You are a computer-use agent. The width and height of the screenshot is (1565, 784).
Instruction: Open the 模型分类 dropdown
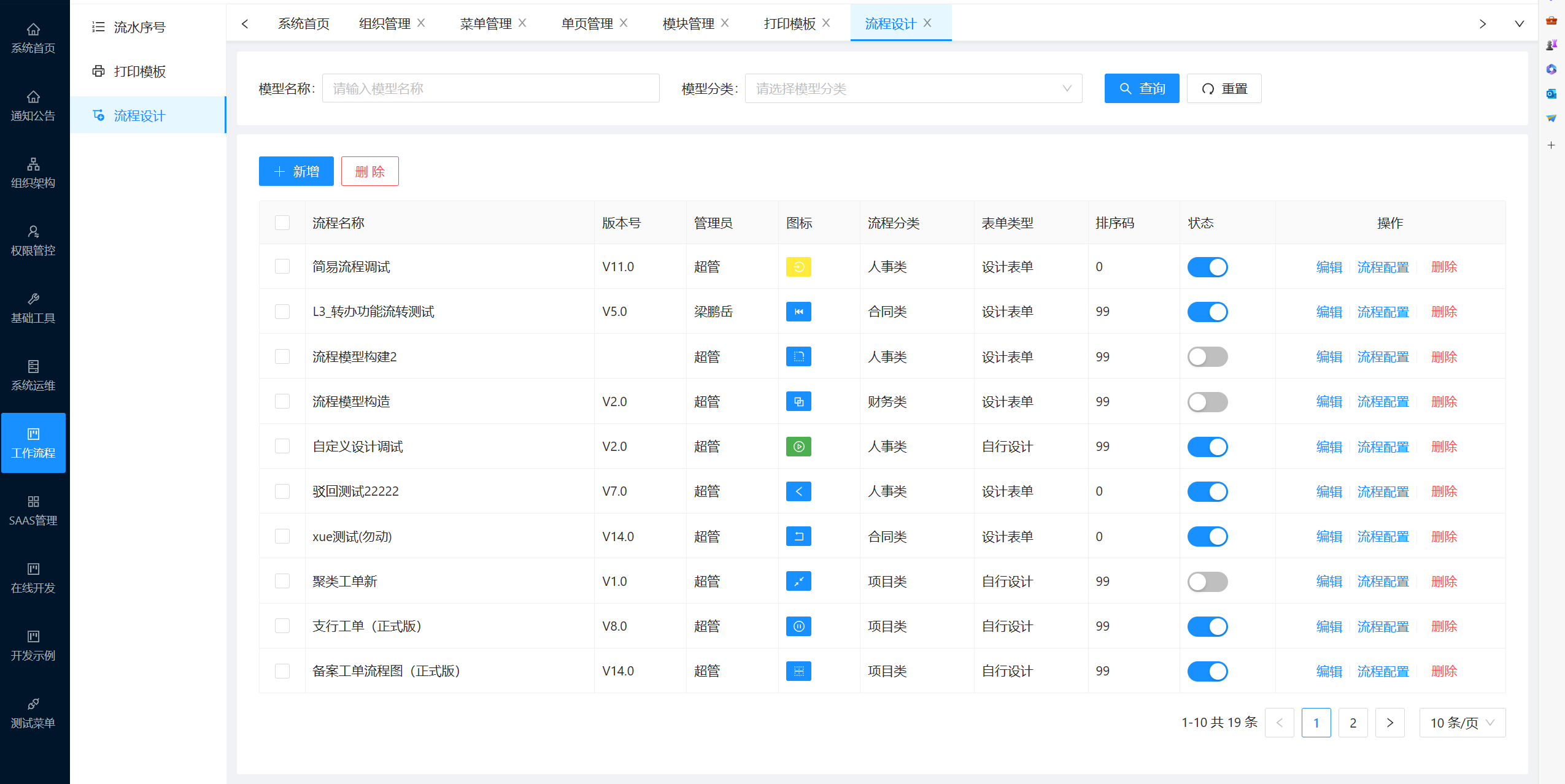[x=913, y=88]
